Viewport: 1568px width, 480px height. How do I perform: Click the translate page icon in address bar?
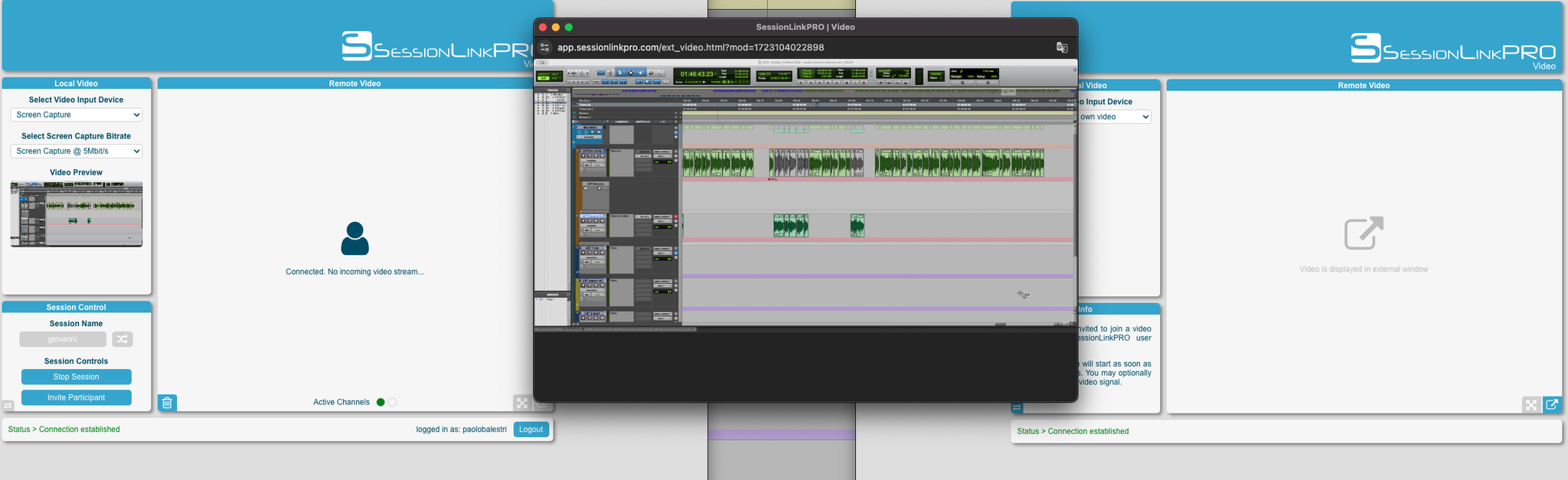click(1062, 47)
